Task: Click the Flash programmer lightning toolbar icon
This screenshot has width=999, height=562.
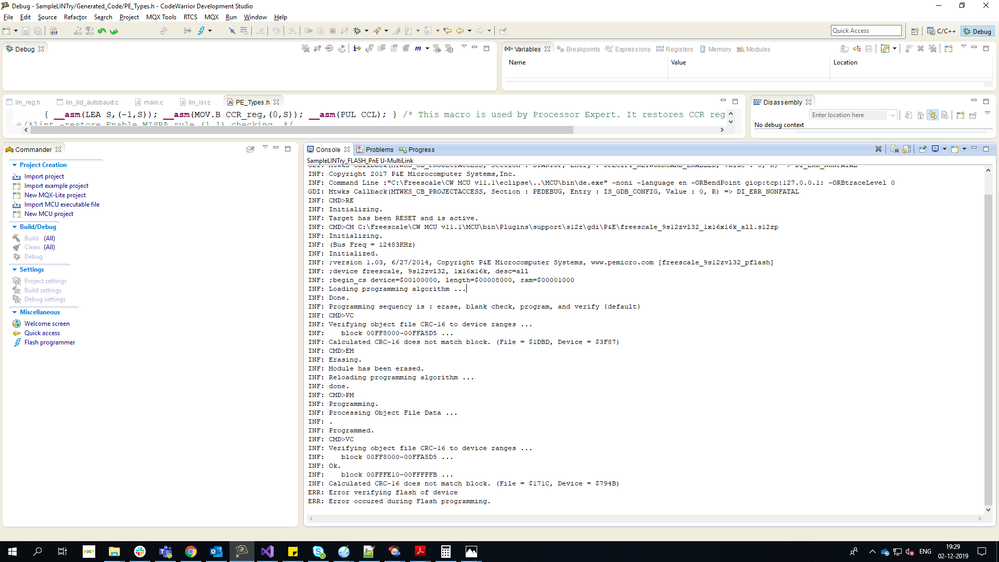Action: [x=201, y=31]
